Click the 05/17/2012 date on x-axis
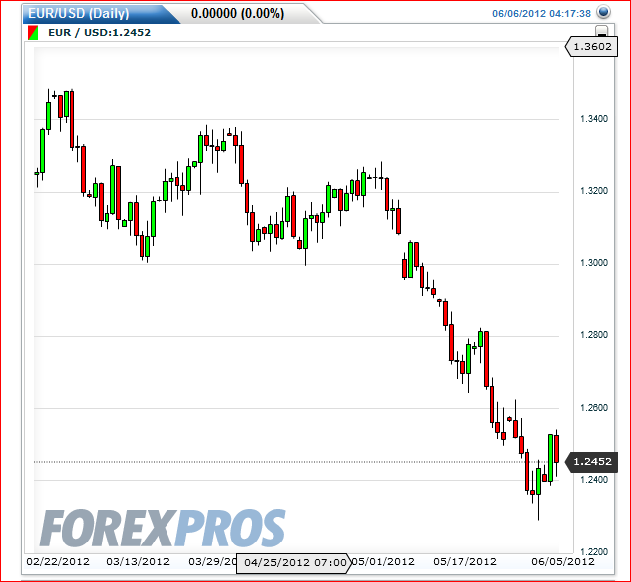 pos(465,561)
